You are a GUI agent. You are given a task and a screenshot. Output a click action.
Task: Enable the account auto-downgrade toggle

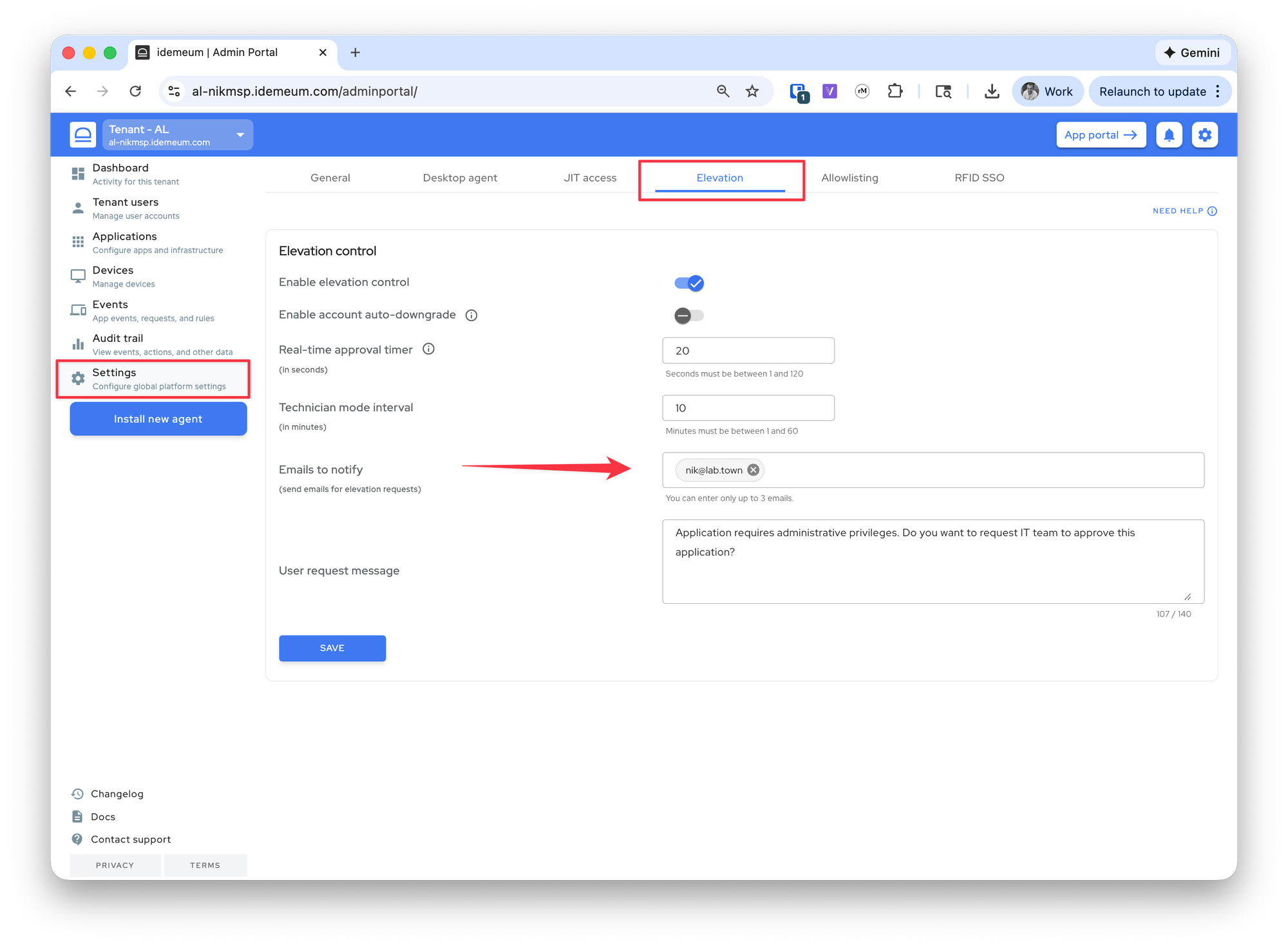[689, 315]
